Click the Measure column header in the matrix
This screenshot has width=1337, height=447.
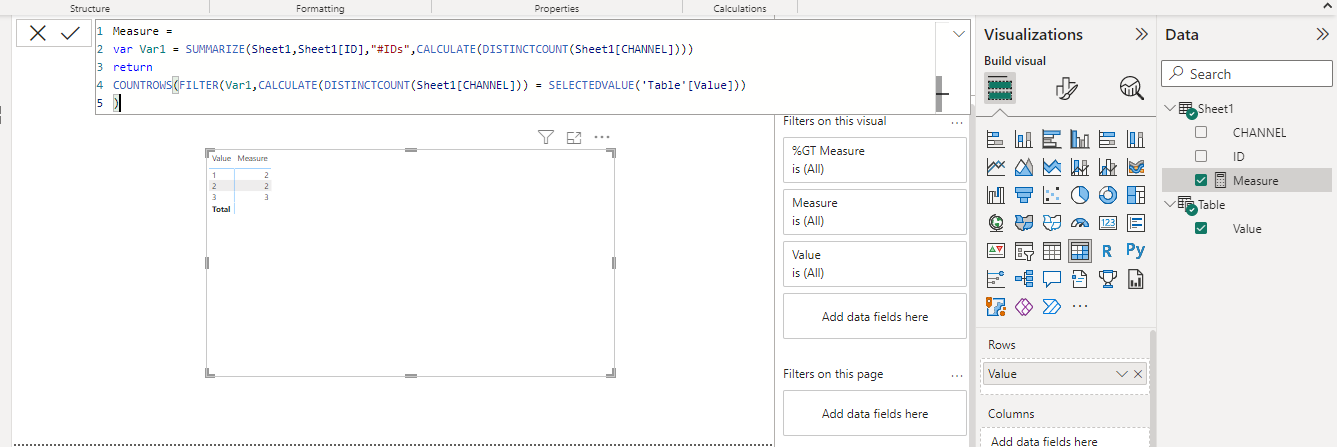(252, 158)
